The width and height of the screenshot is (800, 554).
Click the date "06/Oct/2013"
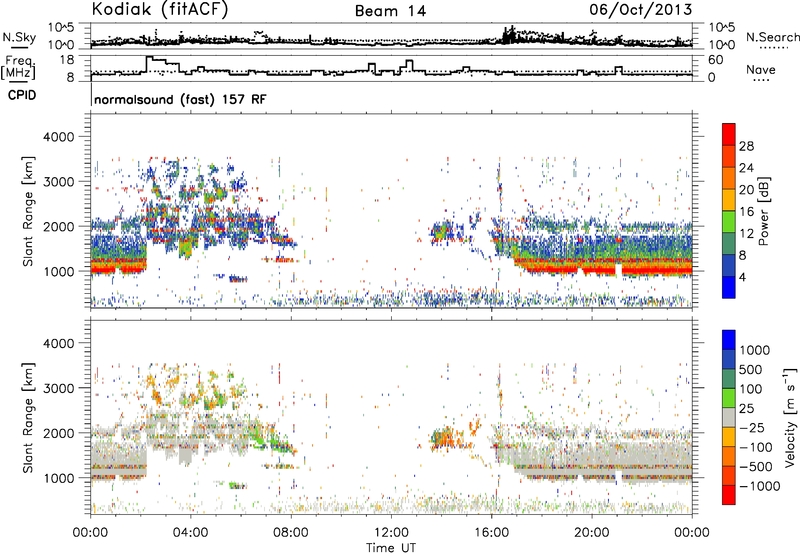641,9
